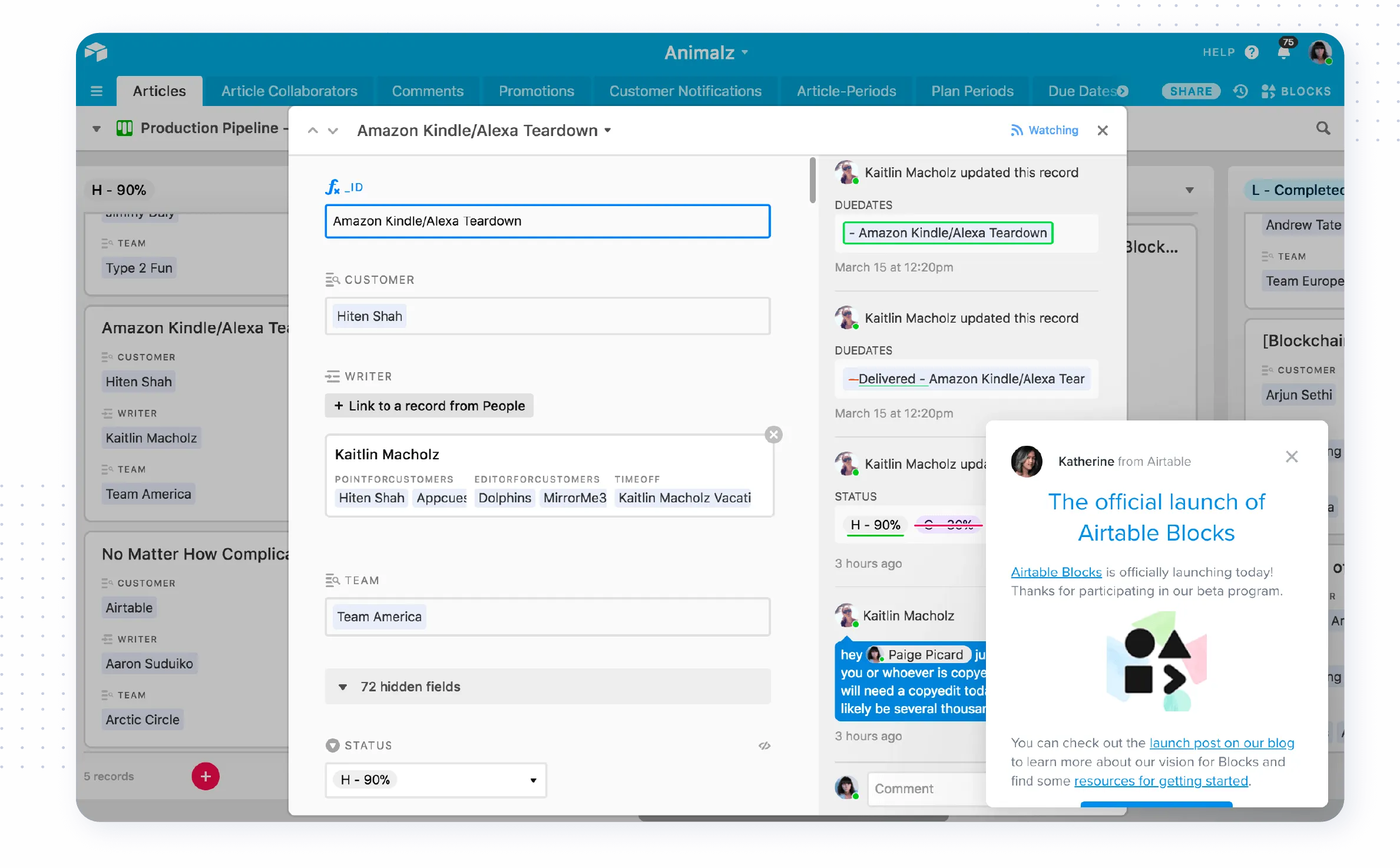Click the Airtable Blocks hyperlink
This screenshot has width=1400, height=868.
point(1055,572)
